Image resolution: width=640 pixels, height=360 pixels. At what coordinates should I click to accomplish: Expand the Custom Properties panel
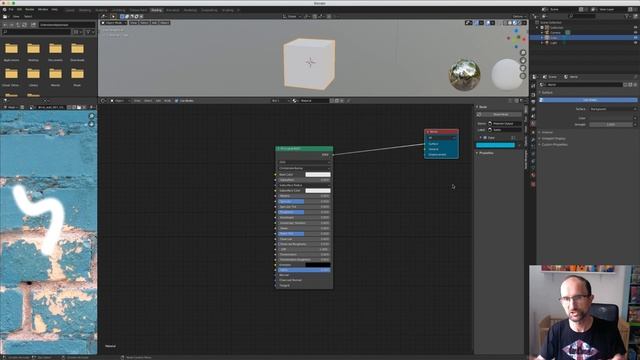tap(553, 144)
